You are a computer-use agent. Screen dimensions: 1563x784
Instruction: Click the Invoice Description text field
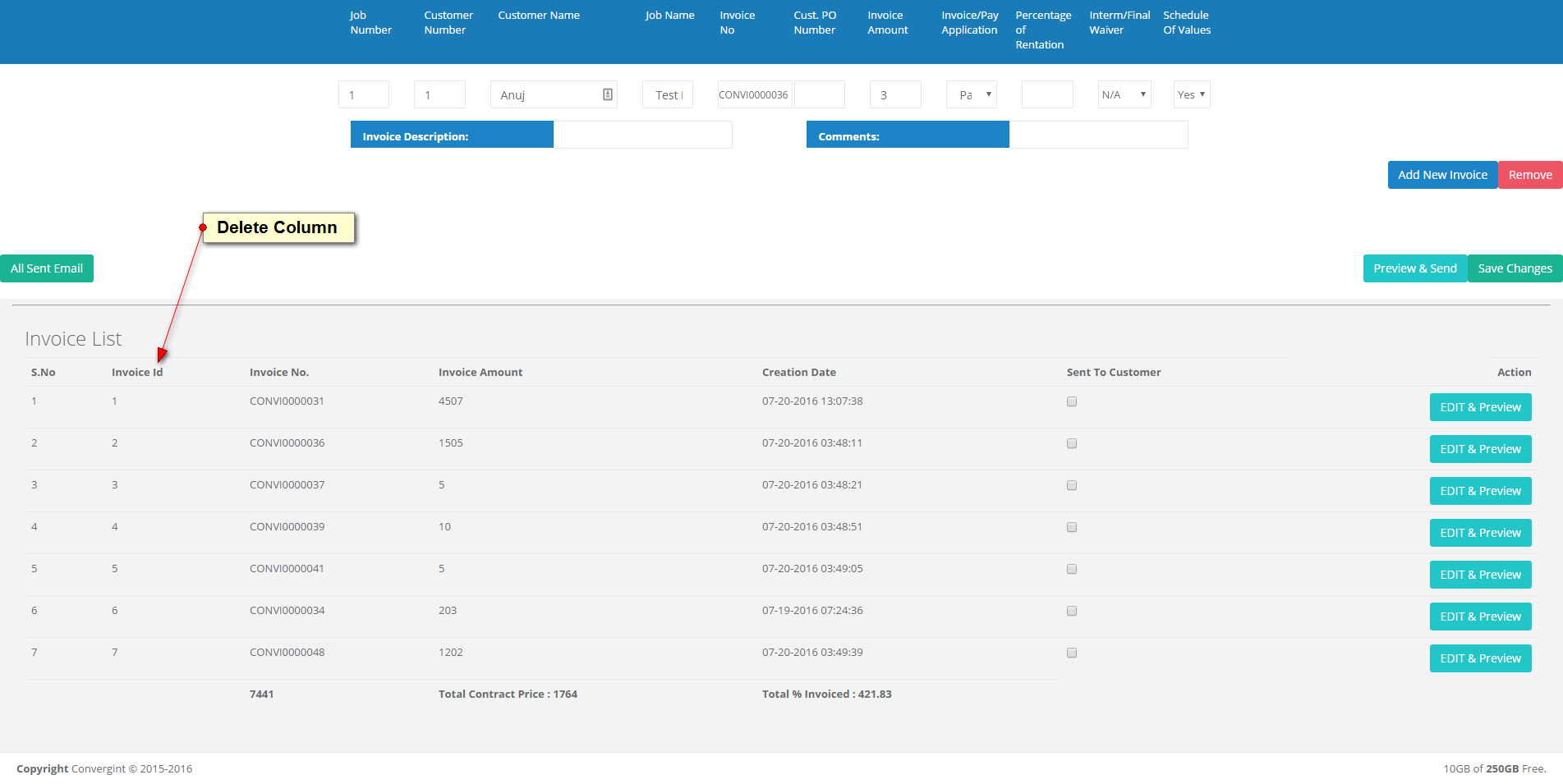tap(642, 135)
